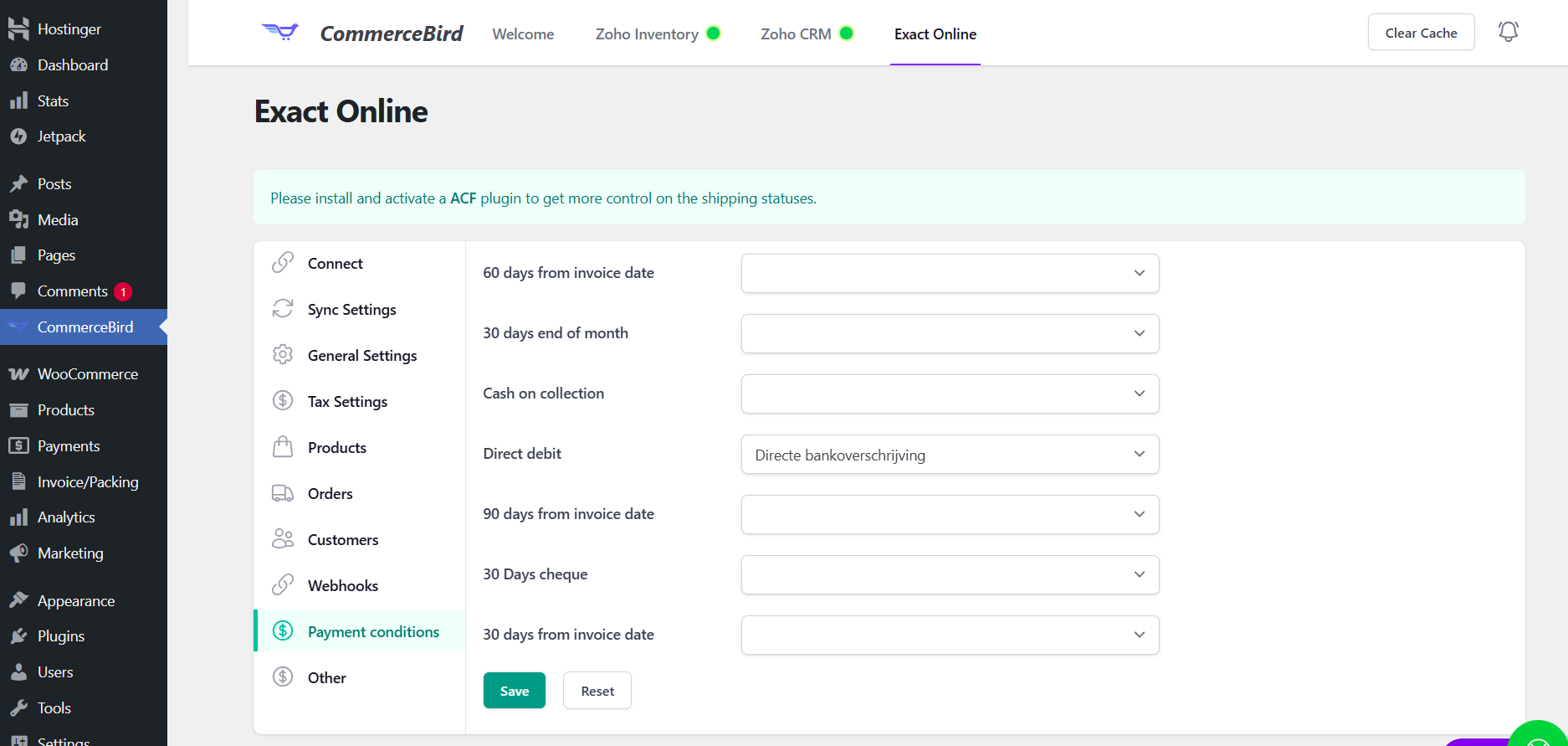Expand the Cash on collection dropdown
Image resolution: width=1568 pixels, height=746 pixels.
(x=950, y=394)
